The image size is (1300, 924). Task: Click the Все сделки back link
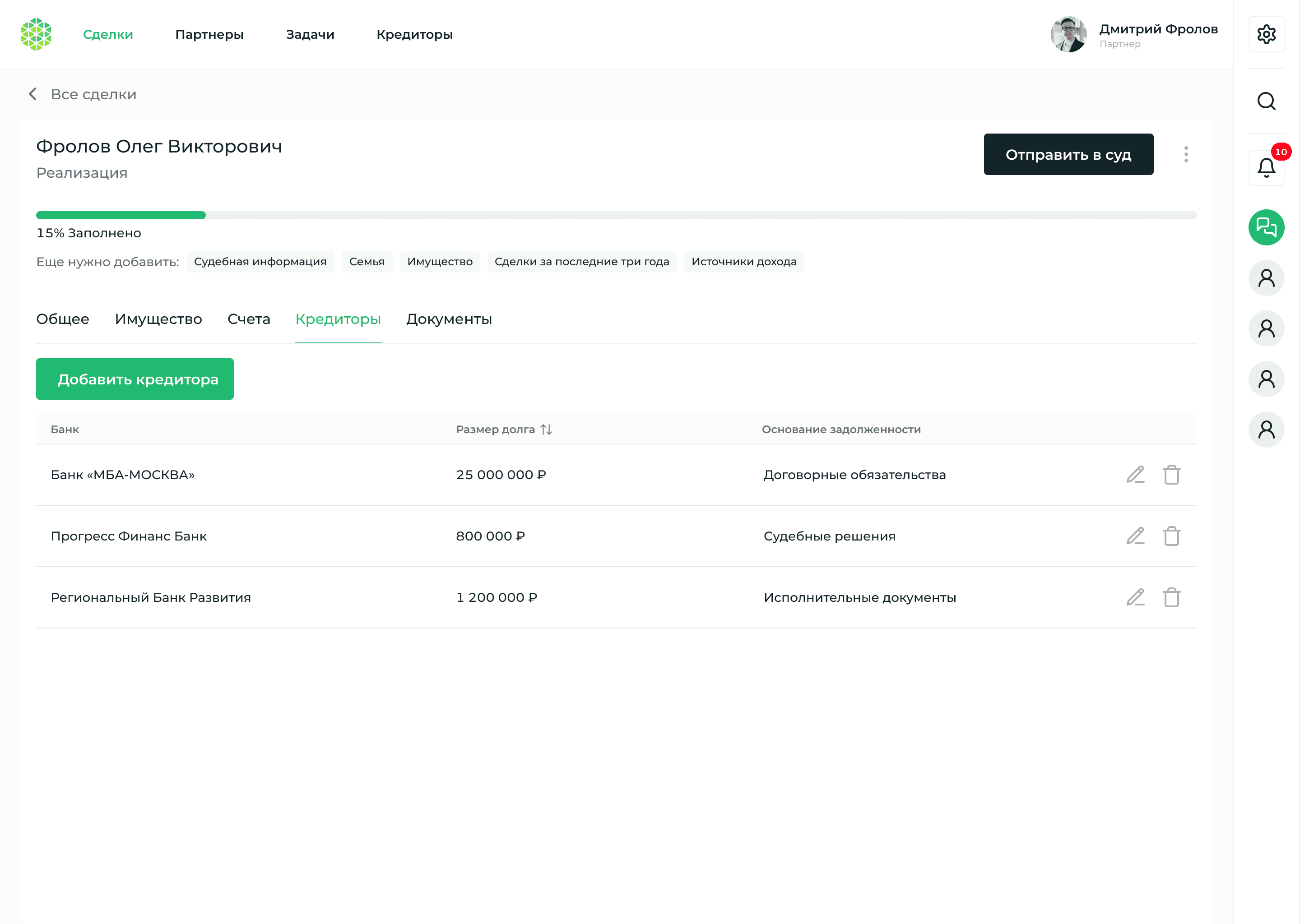pyautogui.click(x=93, y=94)
